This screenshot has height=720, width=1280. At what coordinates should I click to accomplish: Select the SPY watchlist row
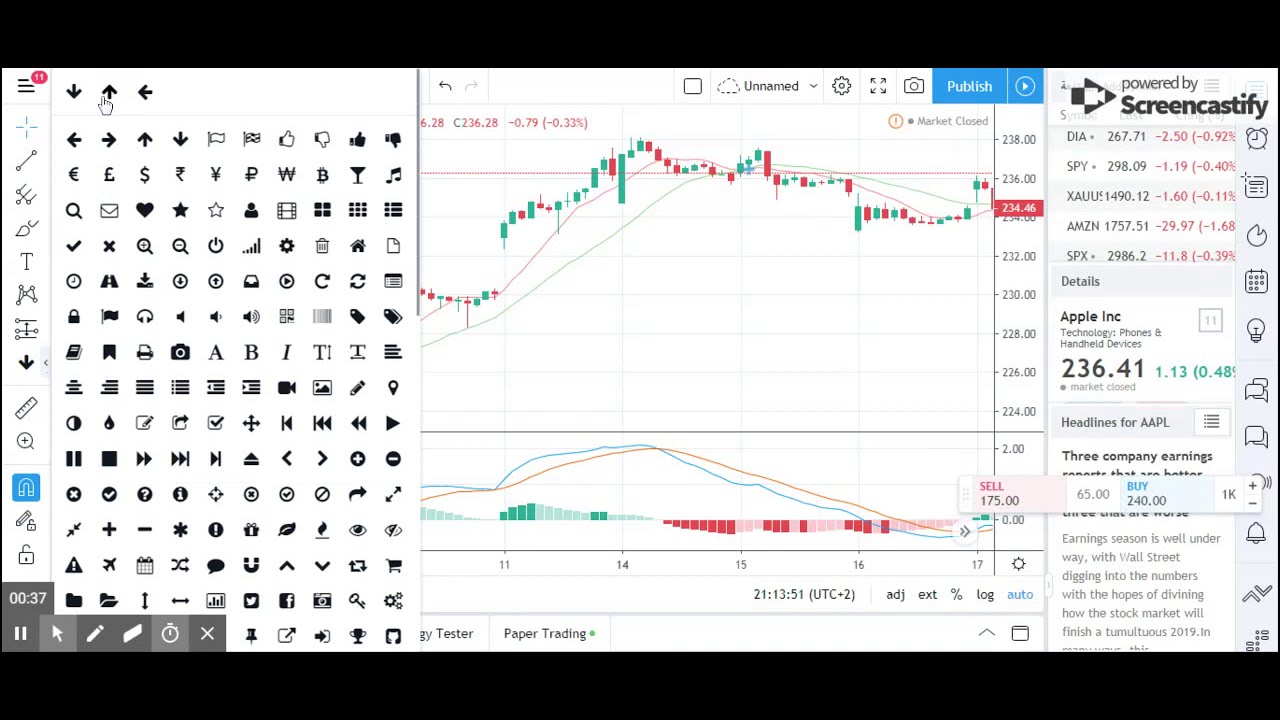[x=1148, y=166]
